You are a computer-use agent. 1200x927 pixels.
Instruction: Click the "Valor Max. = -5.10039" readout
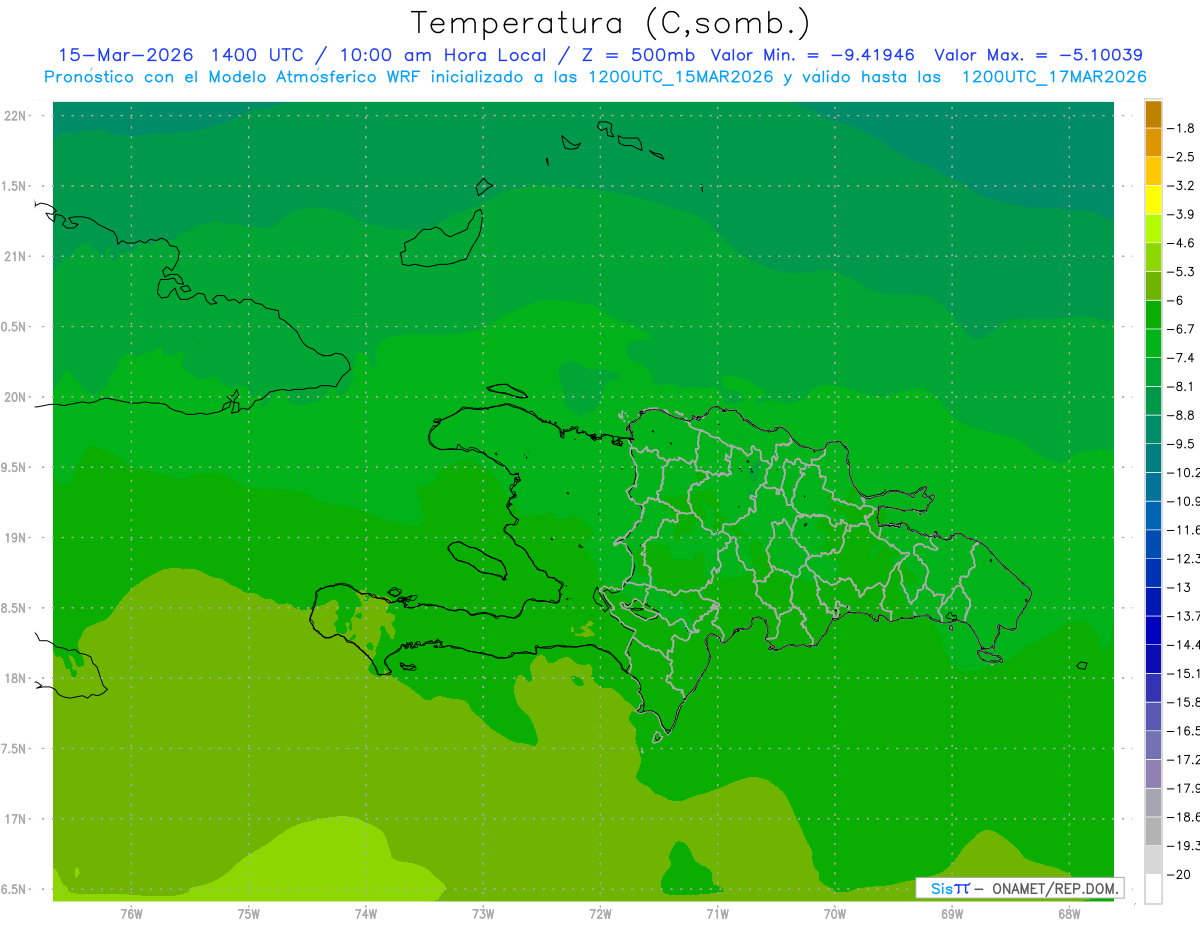pos(1038,55)
